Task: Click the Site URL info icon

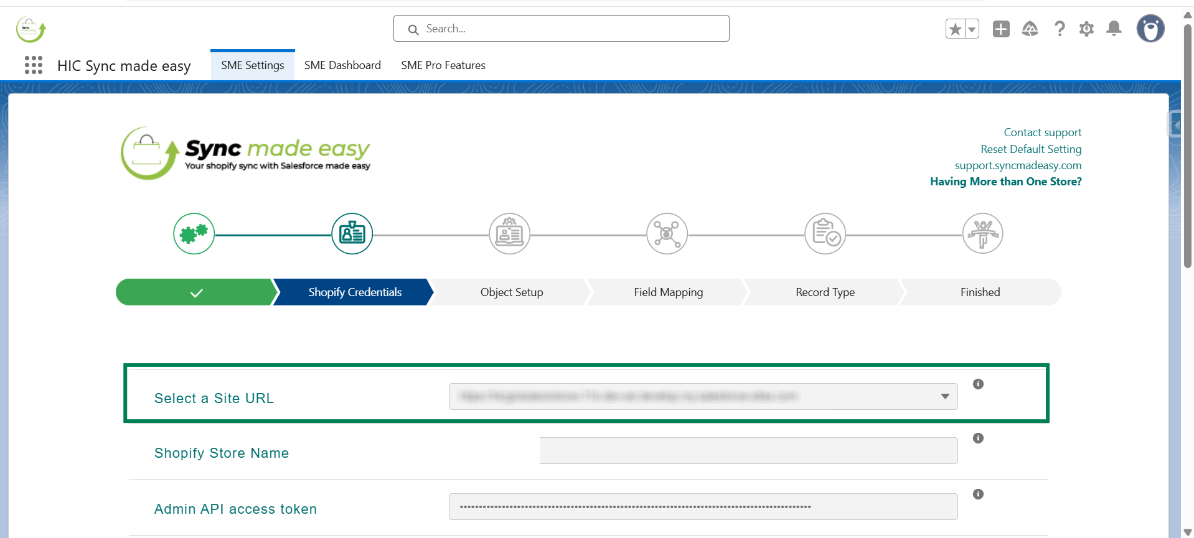Action: click(x=979, y=384)
